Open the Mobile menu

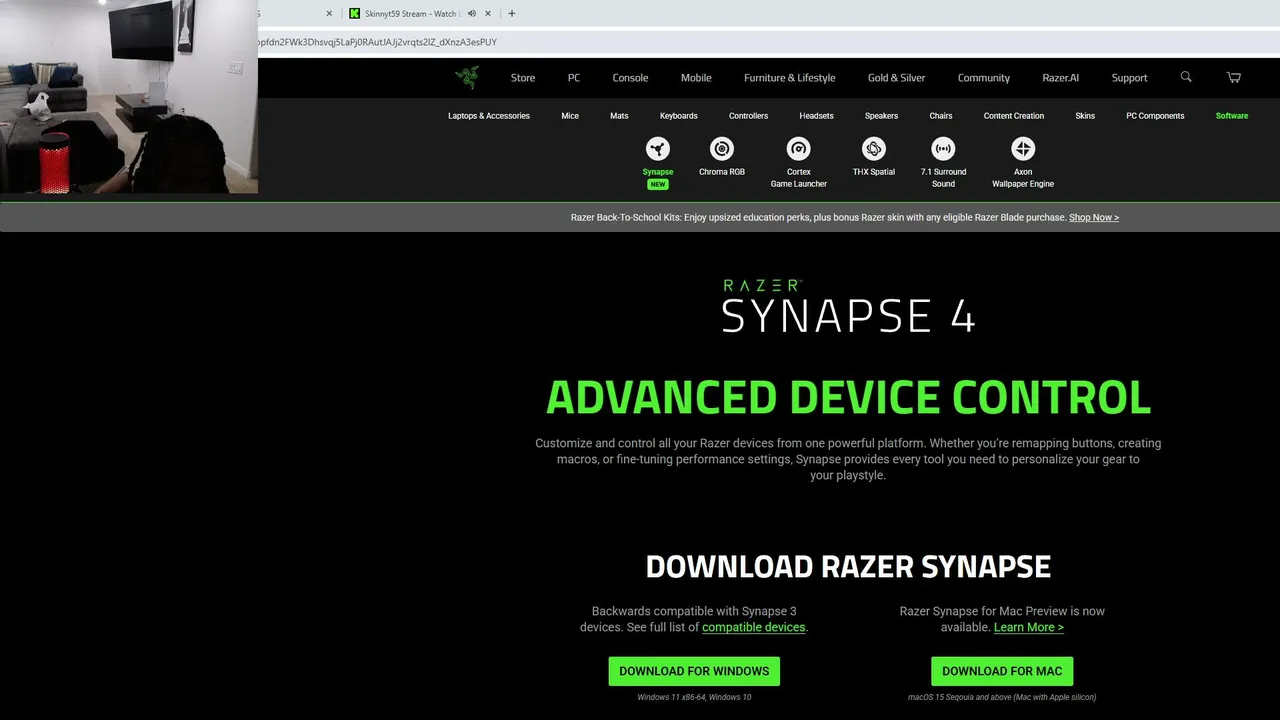[696, 78]
